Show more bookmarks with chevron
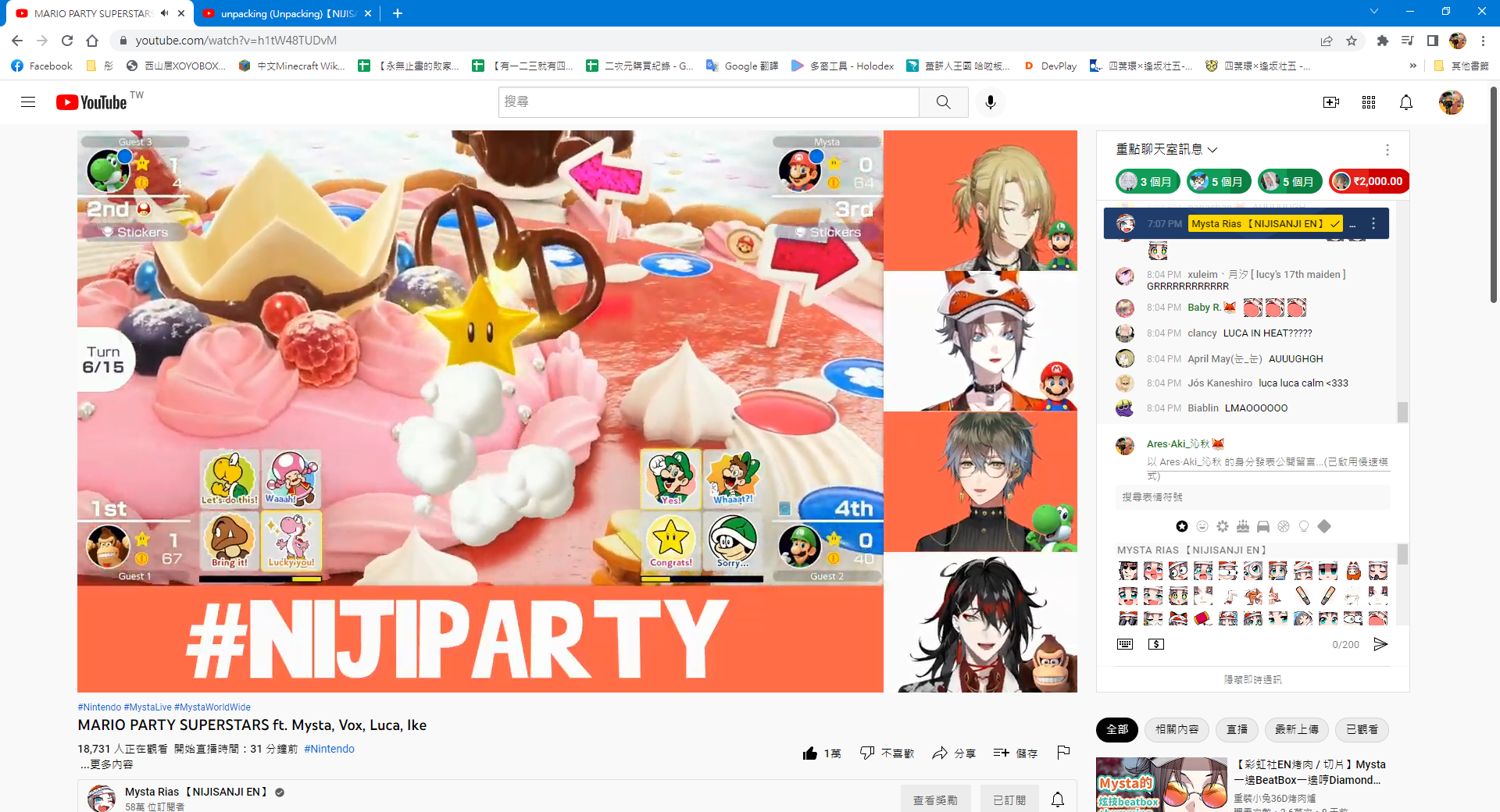Viewport: 1500px width, 812px height. pos(1412,66)
